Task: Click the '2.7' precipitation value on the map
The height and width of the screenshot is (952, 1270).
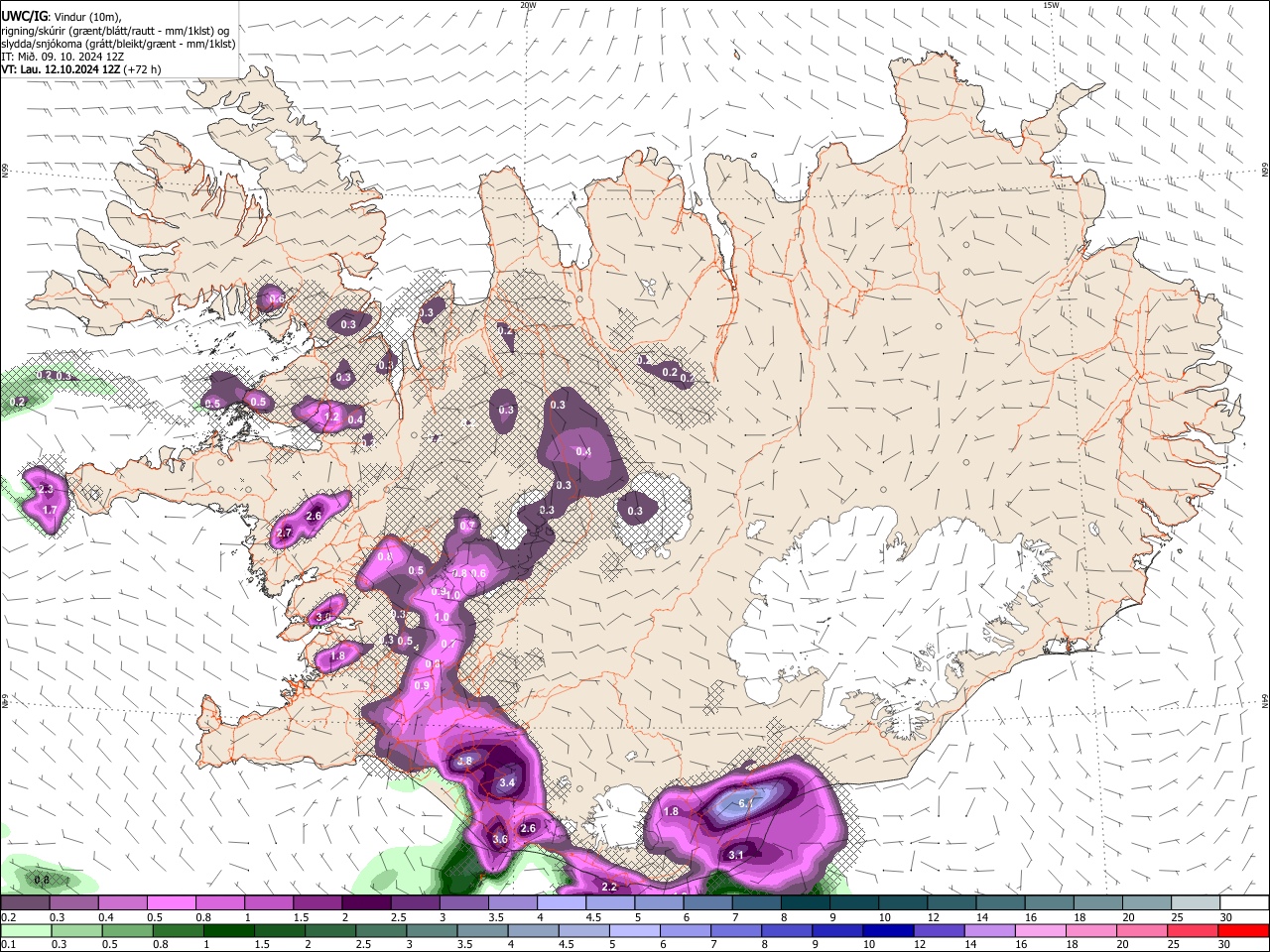Action: click(x=284, y=534)
